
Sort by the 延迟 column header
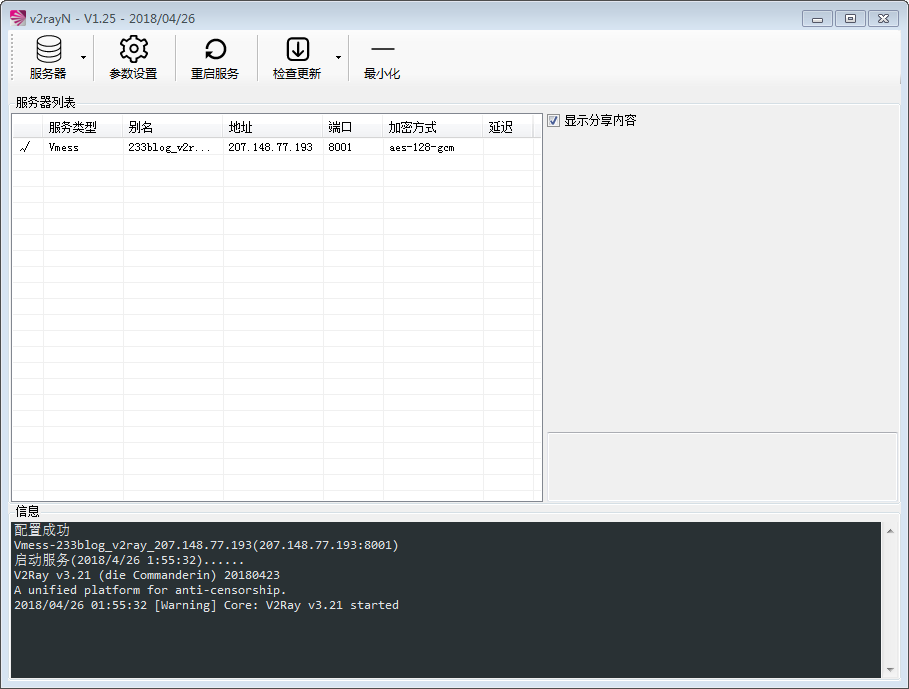click(508, 127)
